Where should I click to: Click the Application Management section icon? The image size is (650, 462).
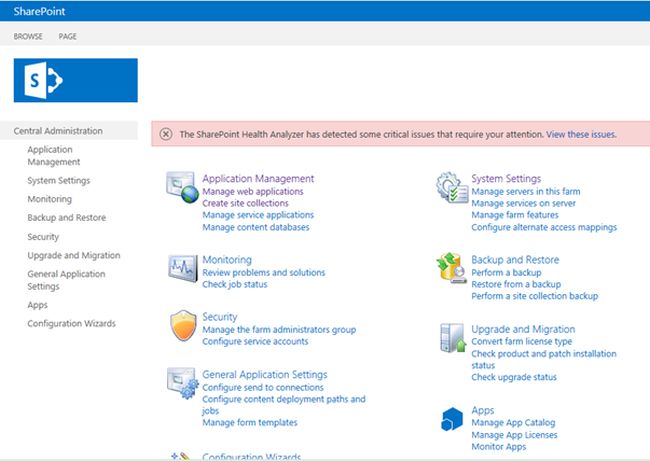coord(182,187)
